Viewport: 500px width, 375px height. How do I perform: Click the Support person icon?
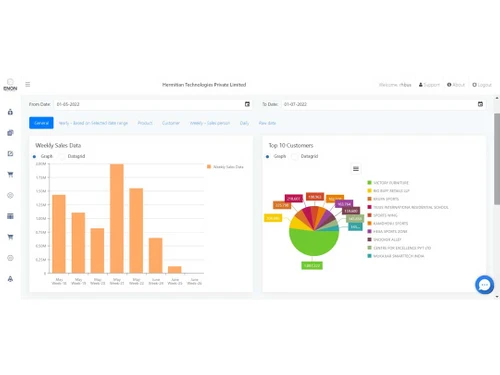421,85
